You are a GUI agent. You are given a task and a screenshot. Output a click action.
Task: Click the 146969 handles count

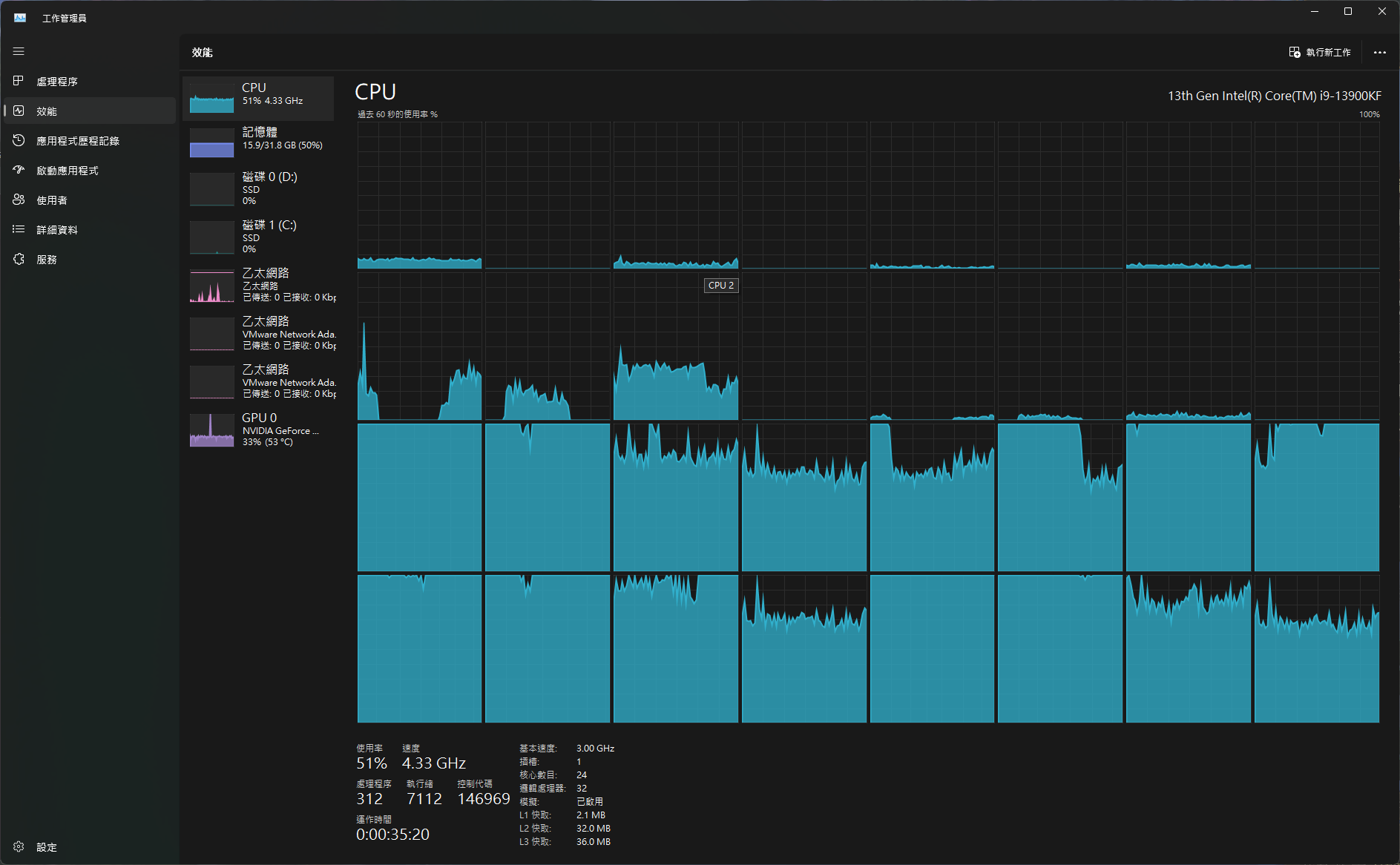(x=484, y=799)
